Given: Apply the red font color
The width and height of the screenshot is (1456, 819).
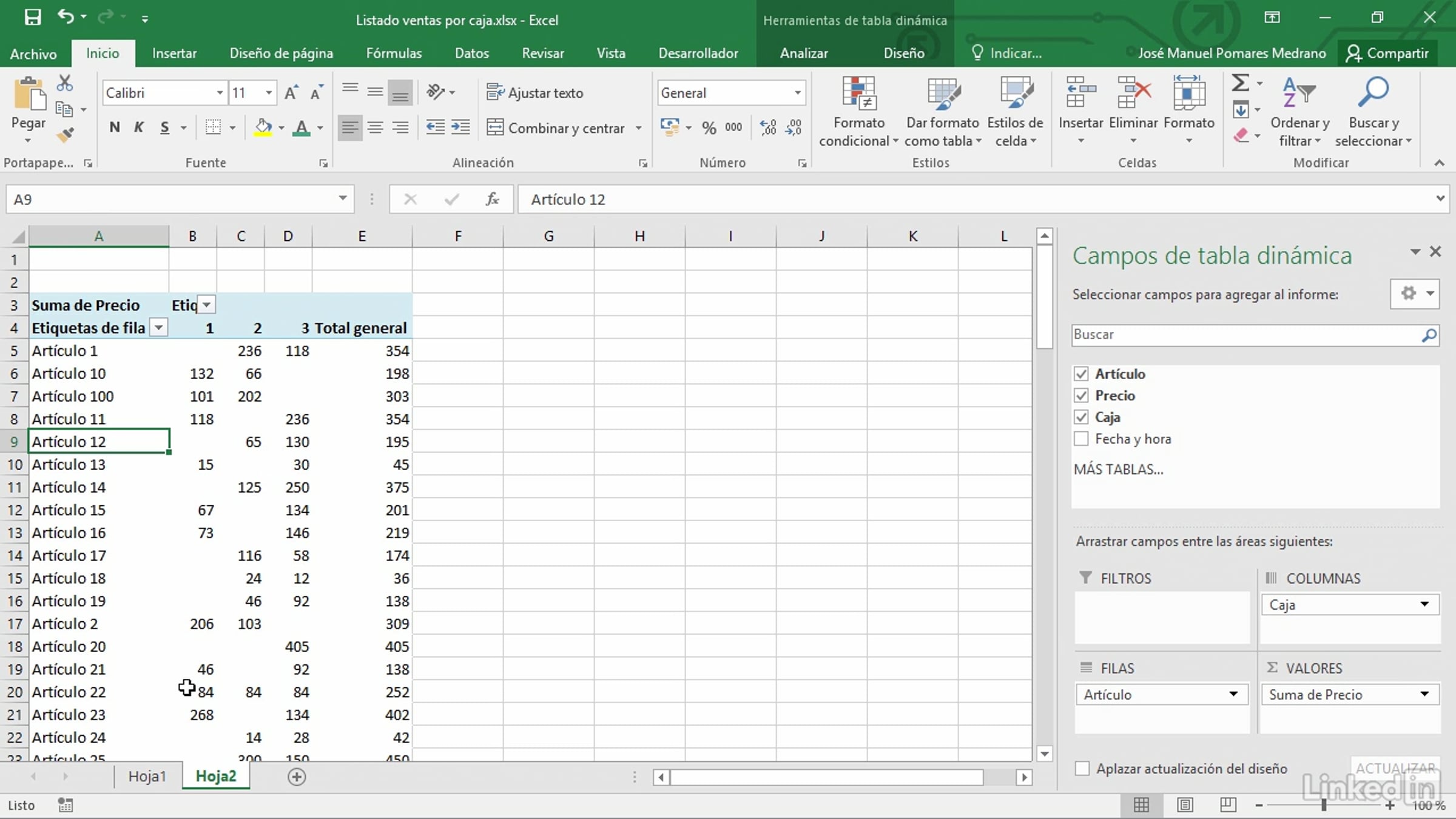Looking at the screenshot, I should click(301, 127).
